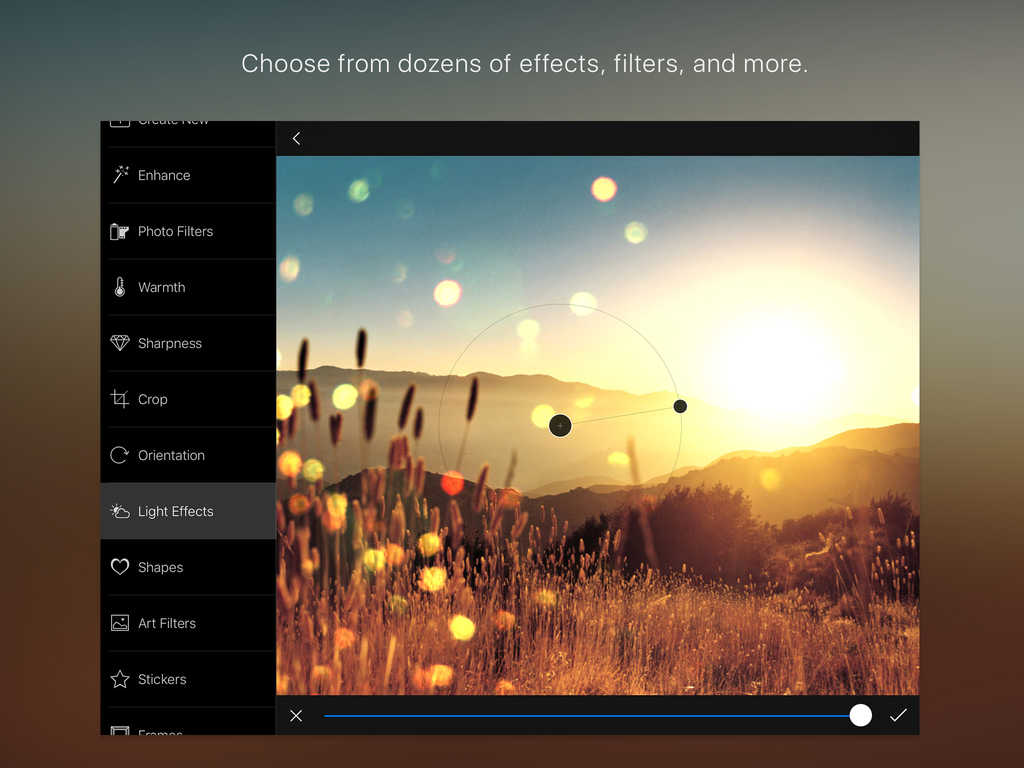Click the Light Effects menu label
The height and width of the screenshot is (768, 1024).
(x=175, y=511)
